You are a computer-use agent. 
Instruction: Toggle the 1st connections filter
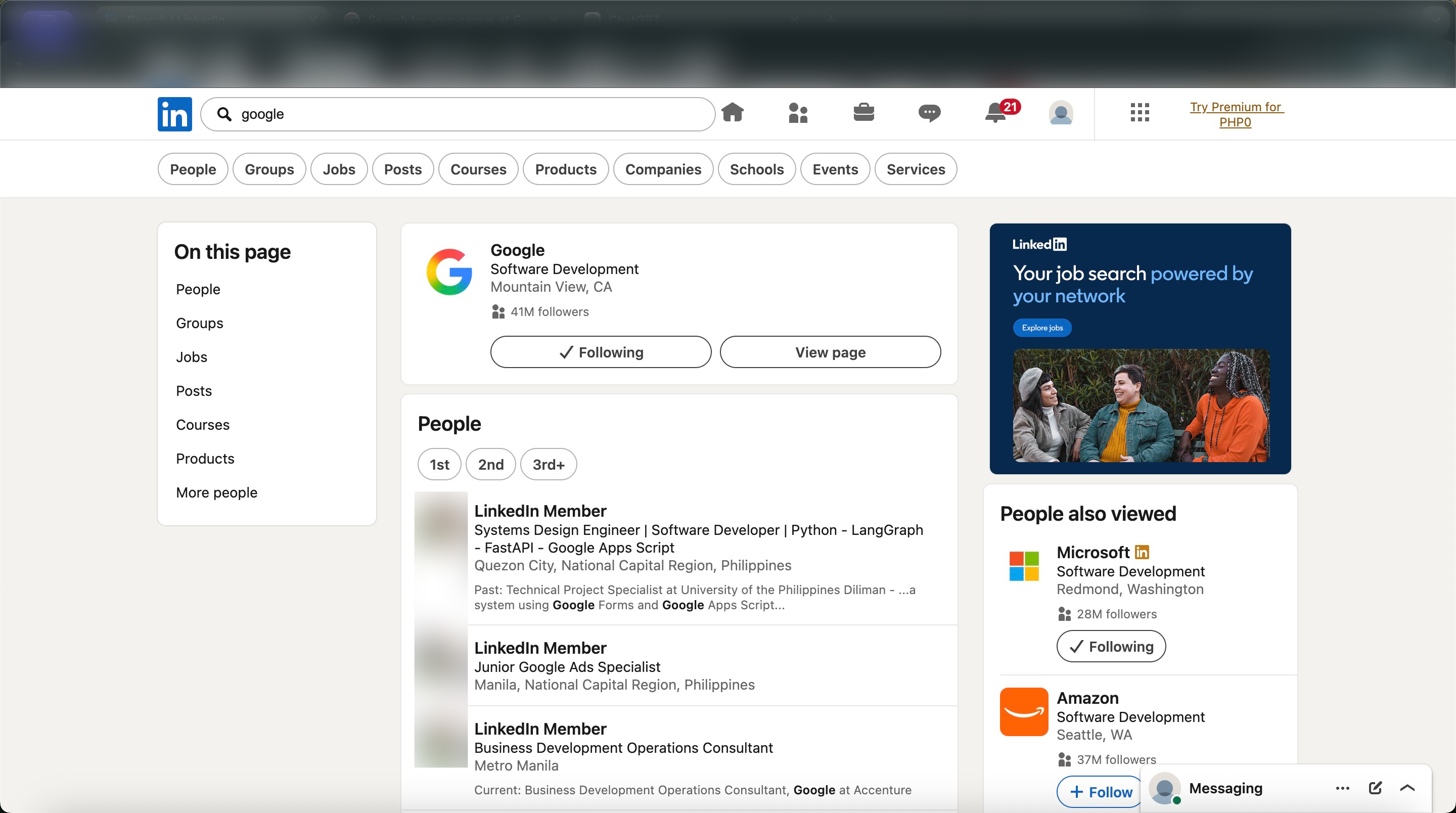[439, 464]
